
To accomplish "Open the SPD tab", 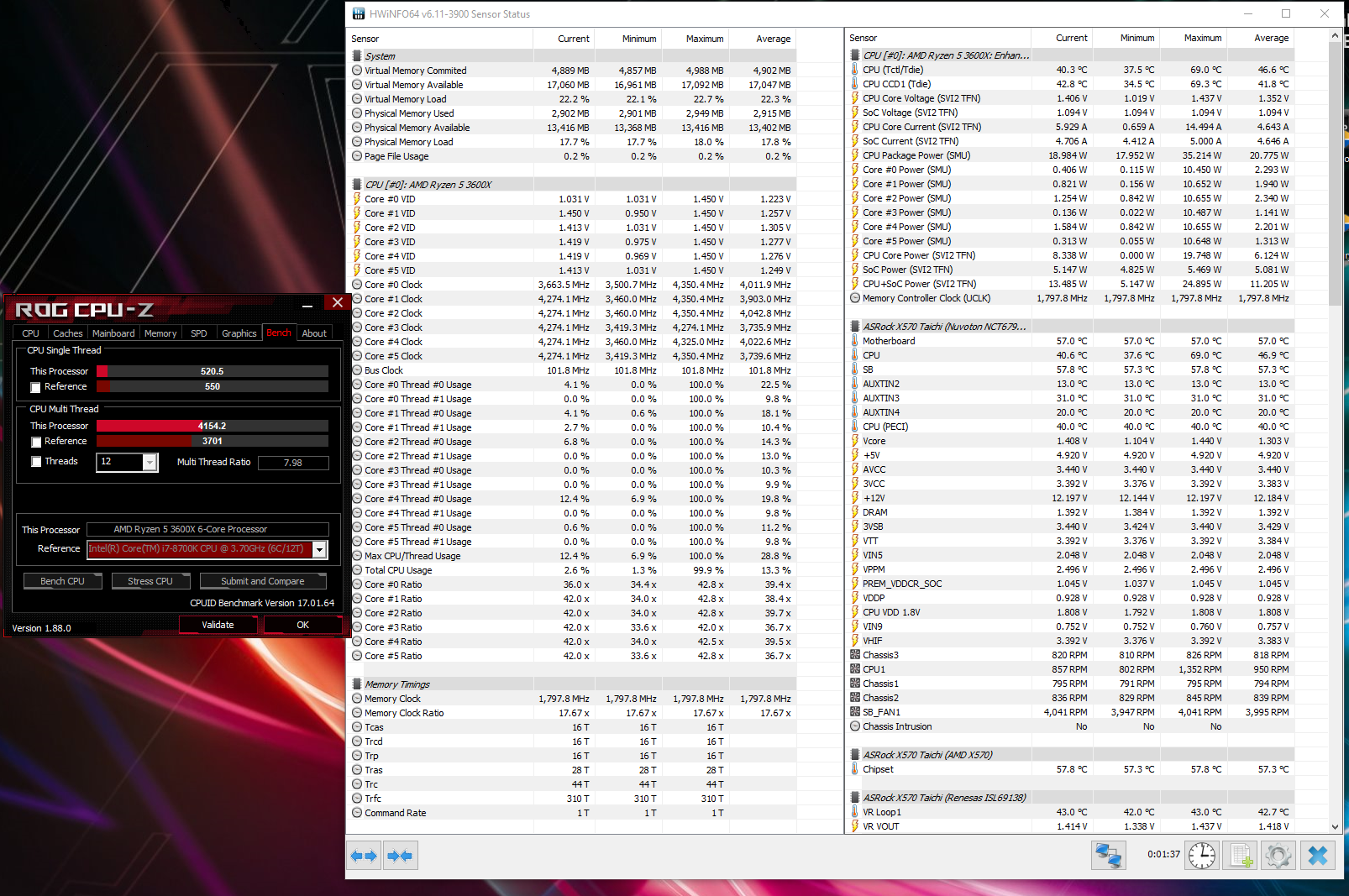I will tap(199, 333).
